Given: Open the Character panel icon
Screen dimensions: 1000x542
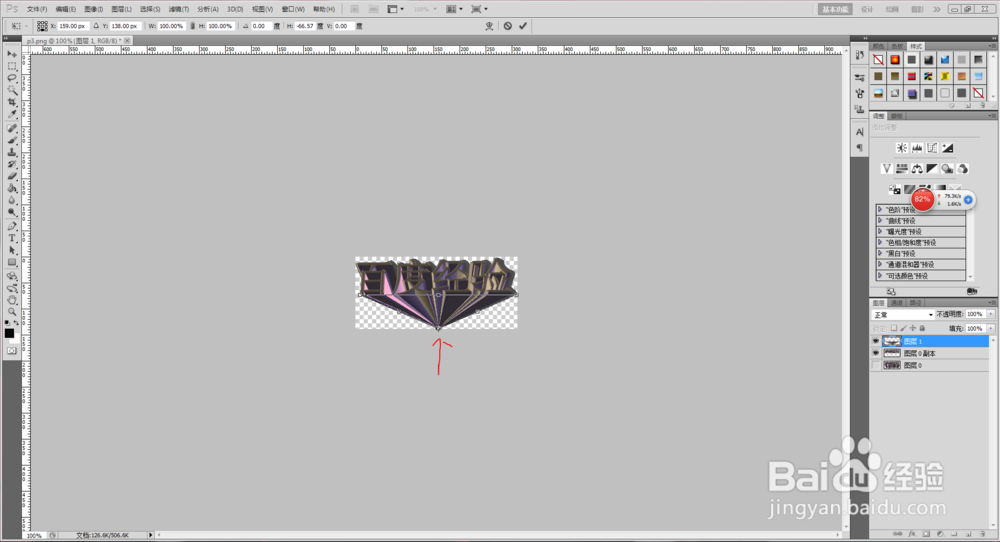Looking at the screenshot, I should 860,132.
